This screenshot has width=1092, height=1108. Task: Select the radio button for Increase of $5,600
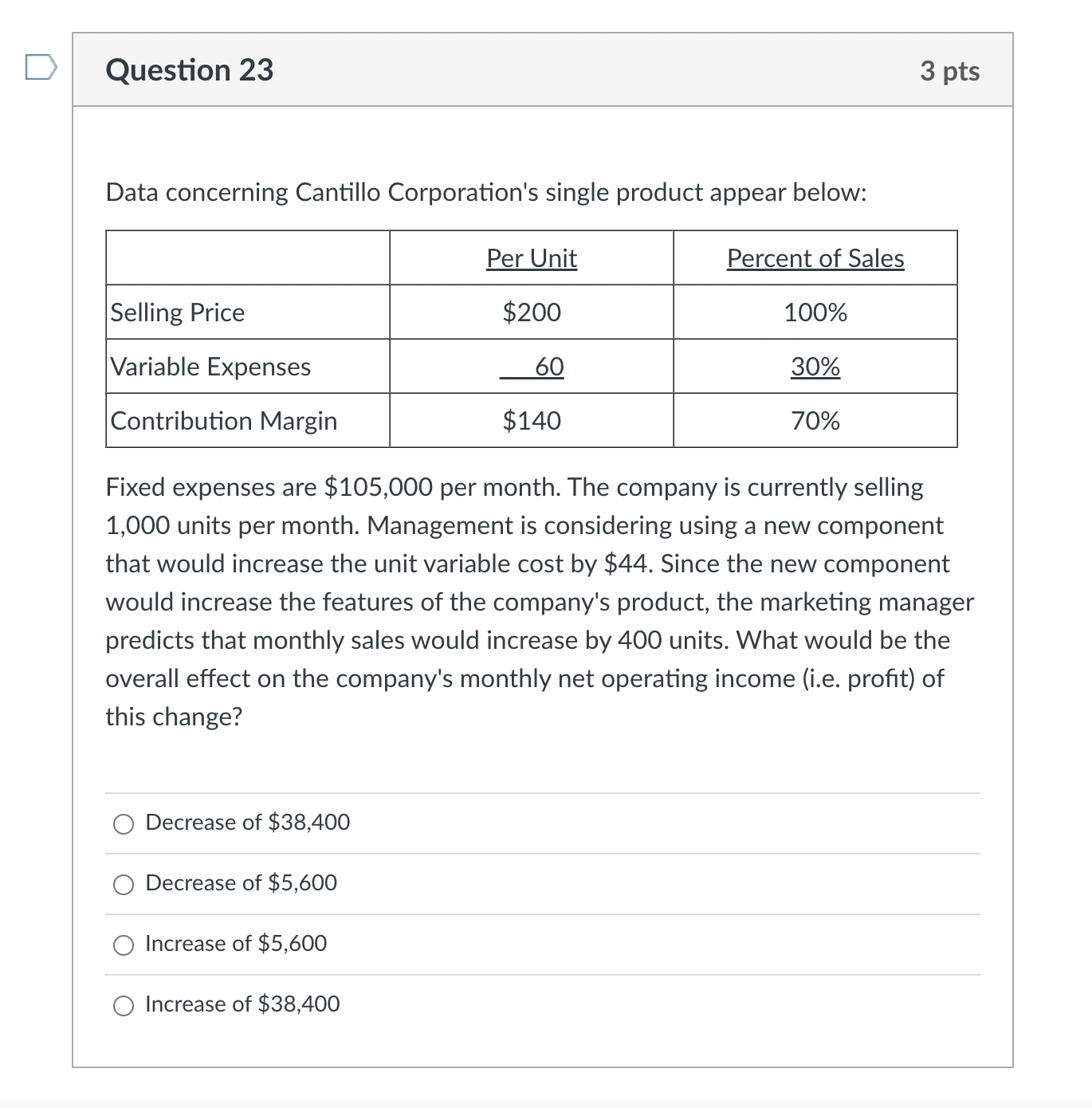(123, 945)
